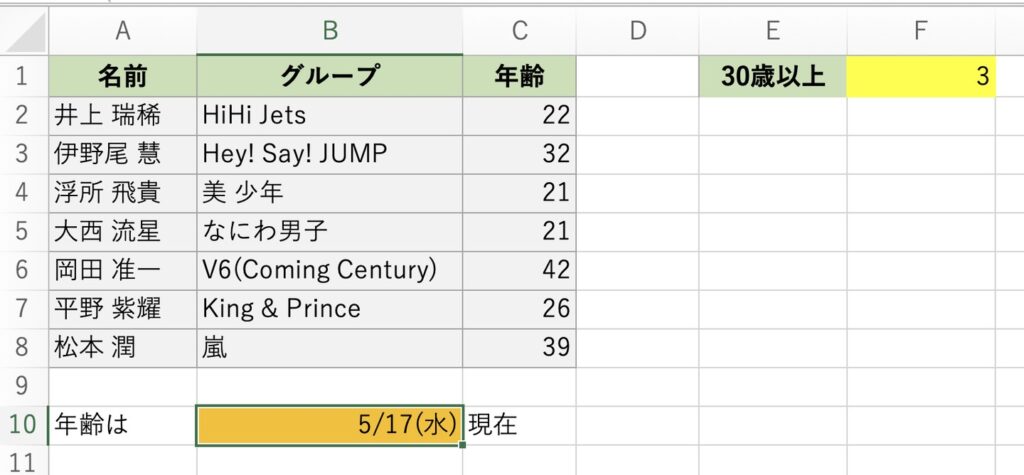Select column A header

pyautogui.click(x=122, y=31)
